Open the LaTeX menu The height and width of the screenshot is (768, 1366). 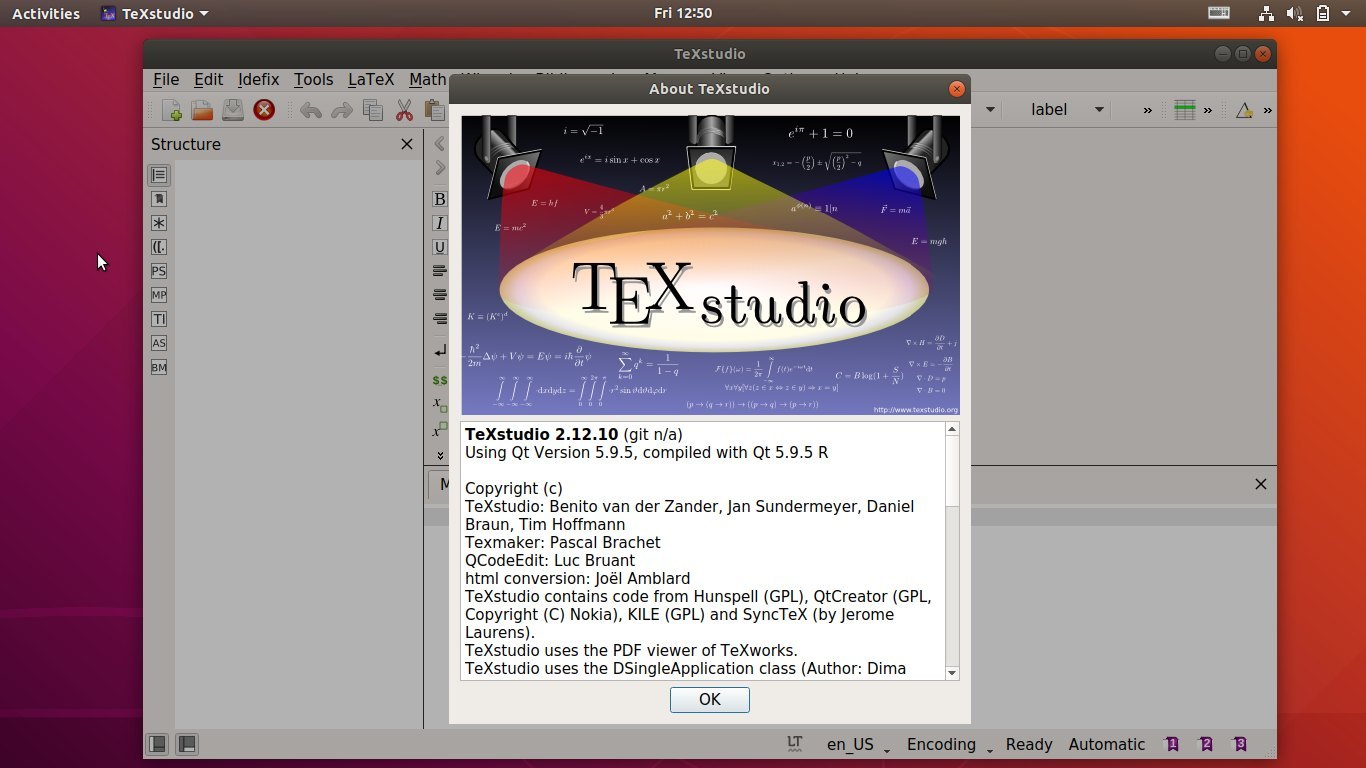click(371, 79)
